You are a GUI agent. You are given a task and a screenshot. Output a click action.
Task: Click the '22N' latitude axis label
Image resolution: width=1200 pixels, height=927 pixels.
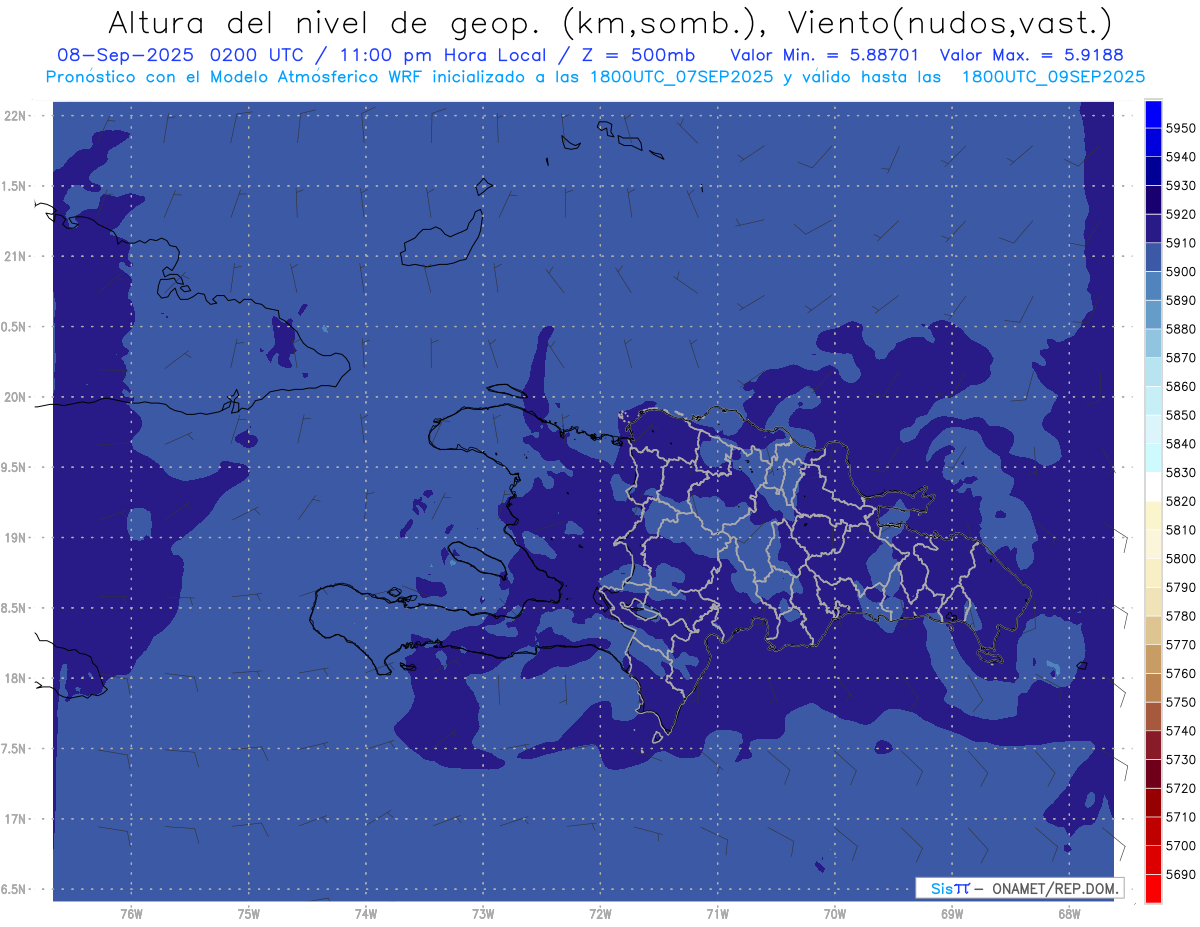pyautogui.click(x=15, y=115)
